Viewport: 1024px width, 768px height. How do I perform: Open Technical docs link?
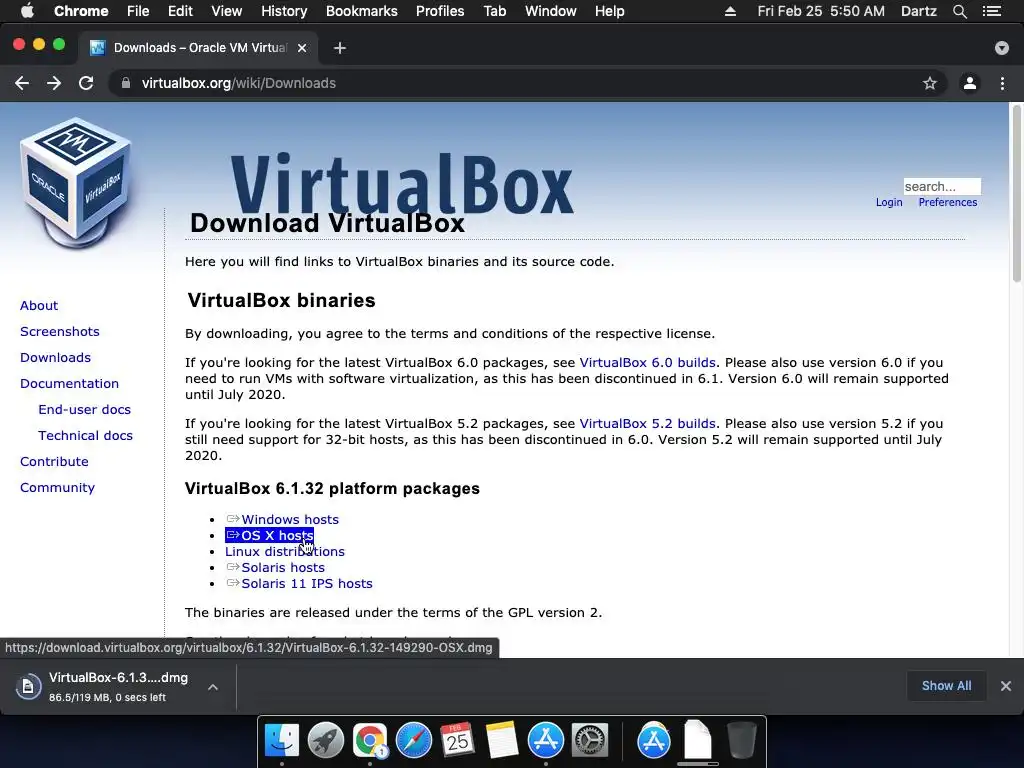click(85, 436)
